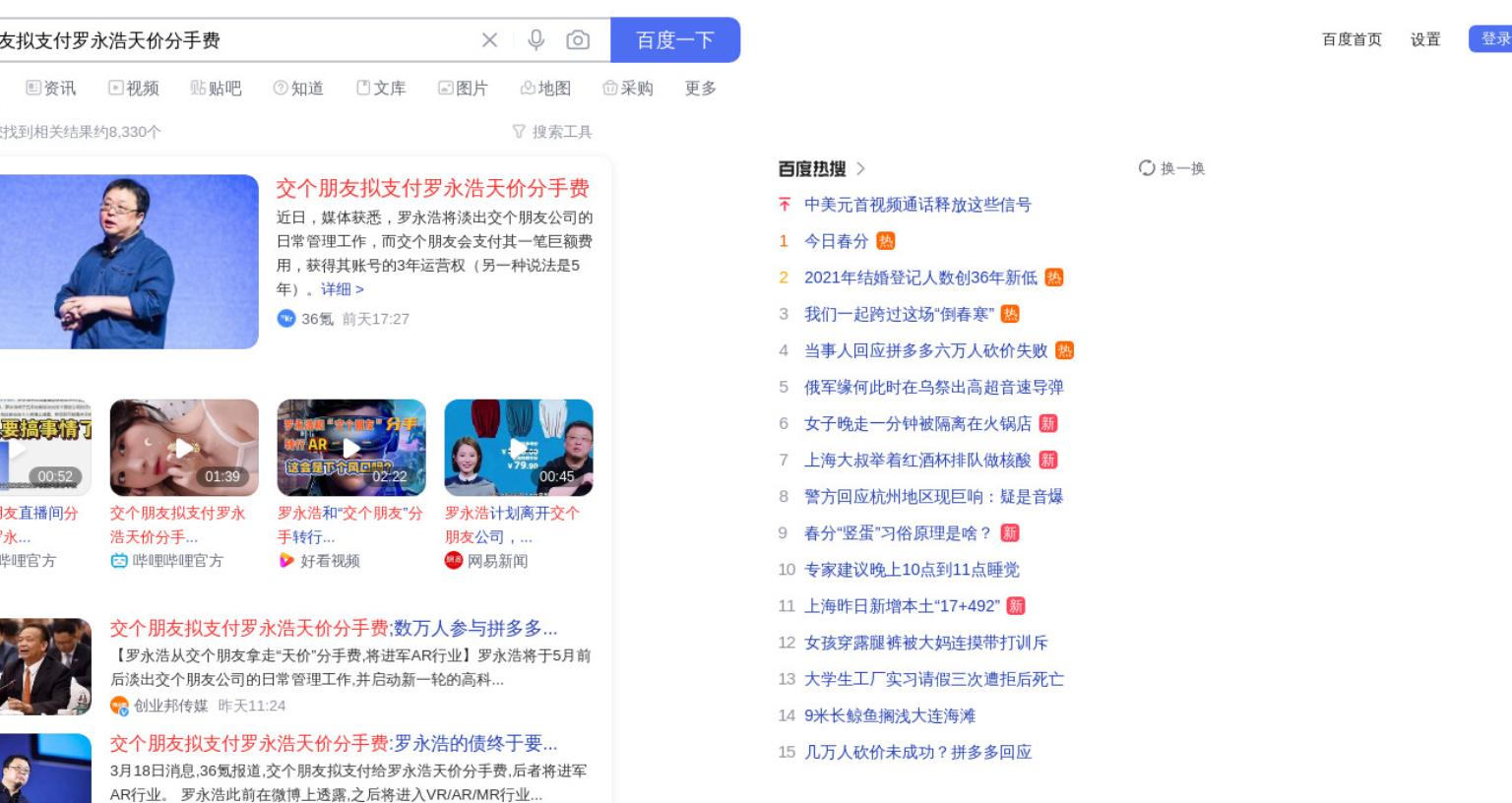This screenshot has width=1512, height=803.
Task: Open hot search 今日春分
Action: point(836,241)
